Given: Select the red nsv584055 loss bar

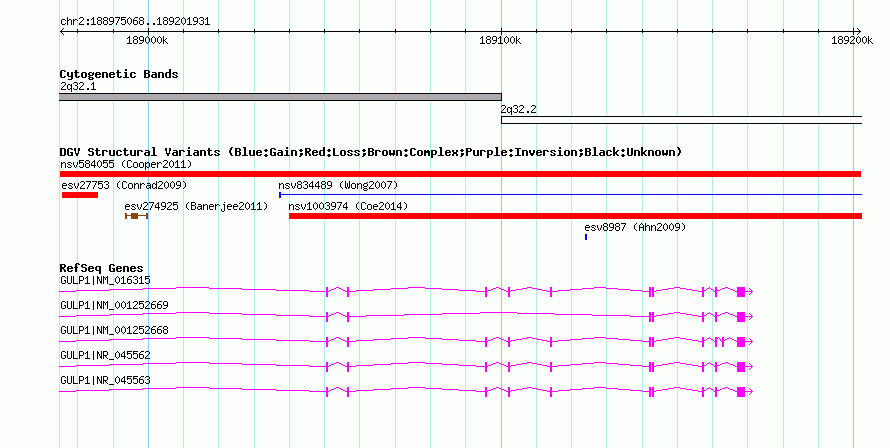Looking at the screenshot, I should [x=460, y=174].
